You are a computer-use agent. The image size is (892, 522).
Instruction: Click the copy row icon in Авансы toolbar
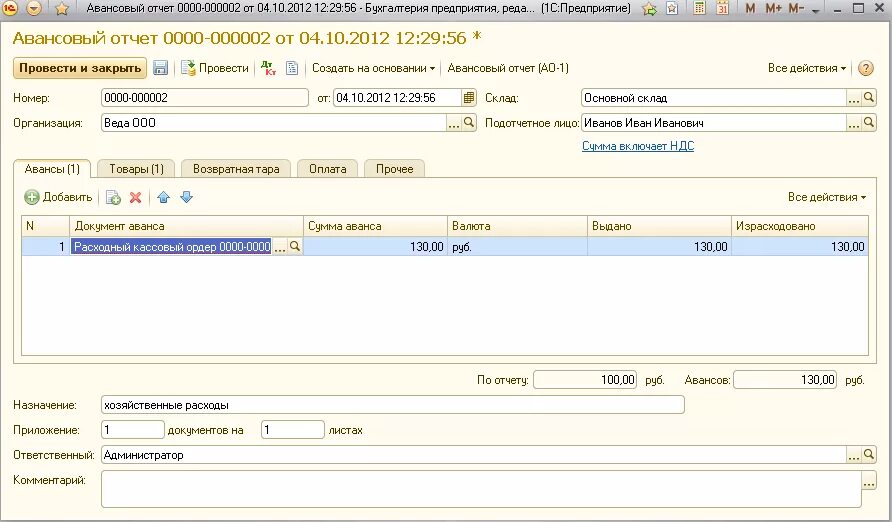pyautogui.click(x=113, y=197)
